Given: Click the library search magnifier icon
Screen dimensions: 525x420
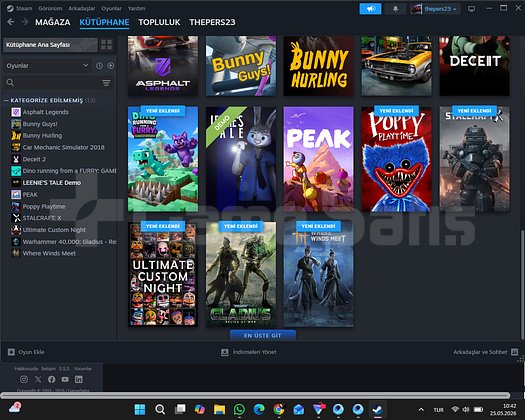Looking at the screenshot, I should click(x=10, y=82).
